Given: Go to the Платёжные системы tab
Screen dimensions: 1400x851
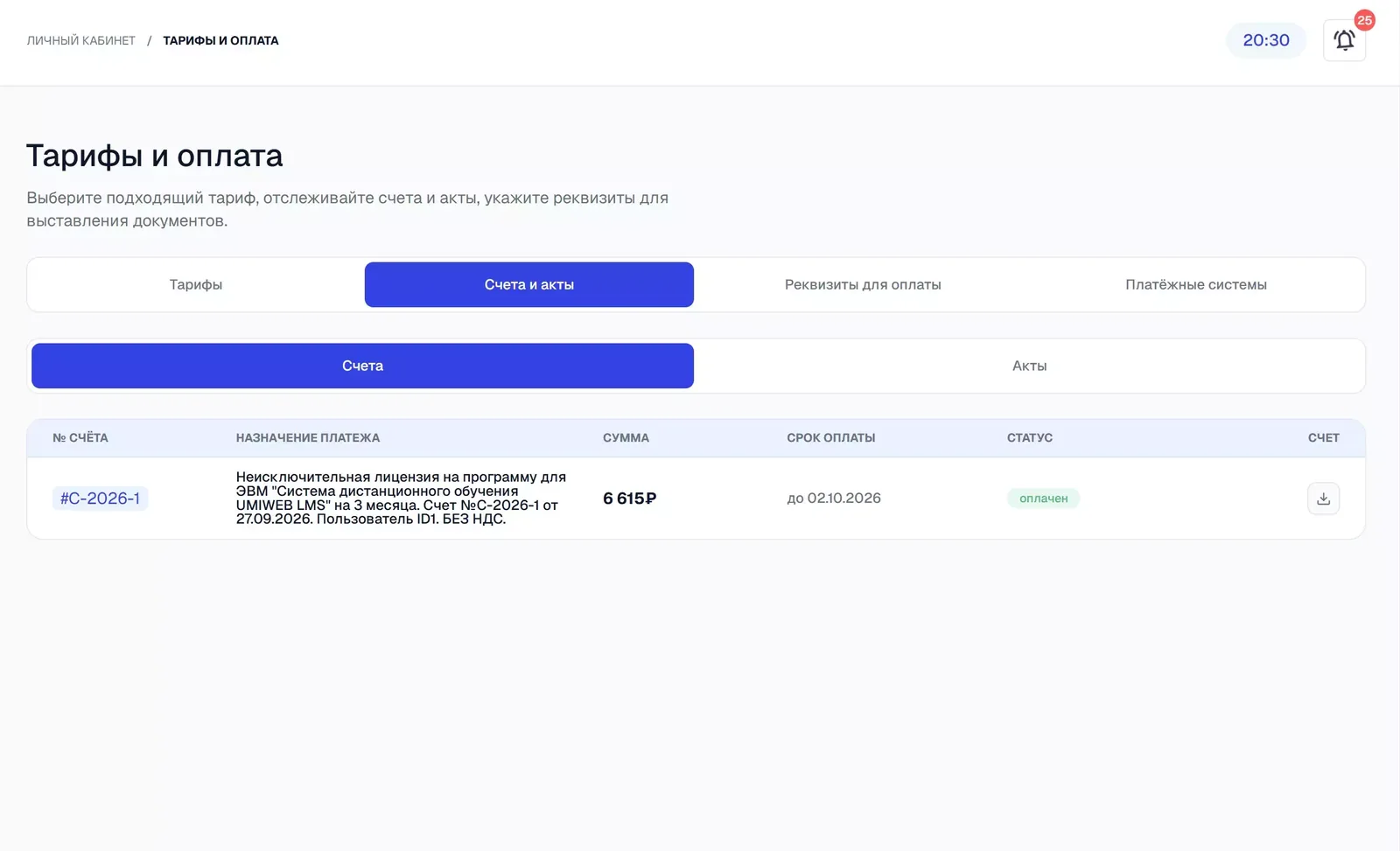Looking at the screenshot, I should (x=1196, y=284).
